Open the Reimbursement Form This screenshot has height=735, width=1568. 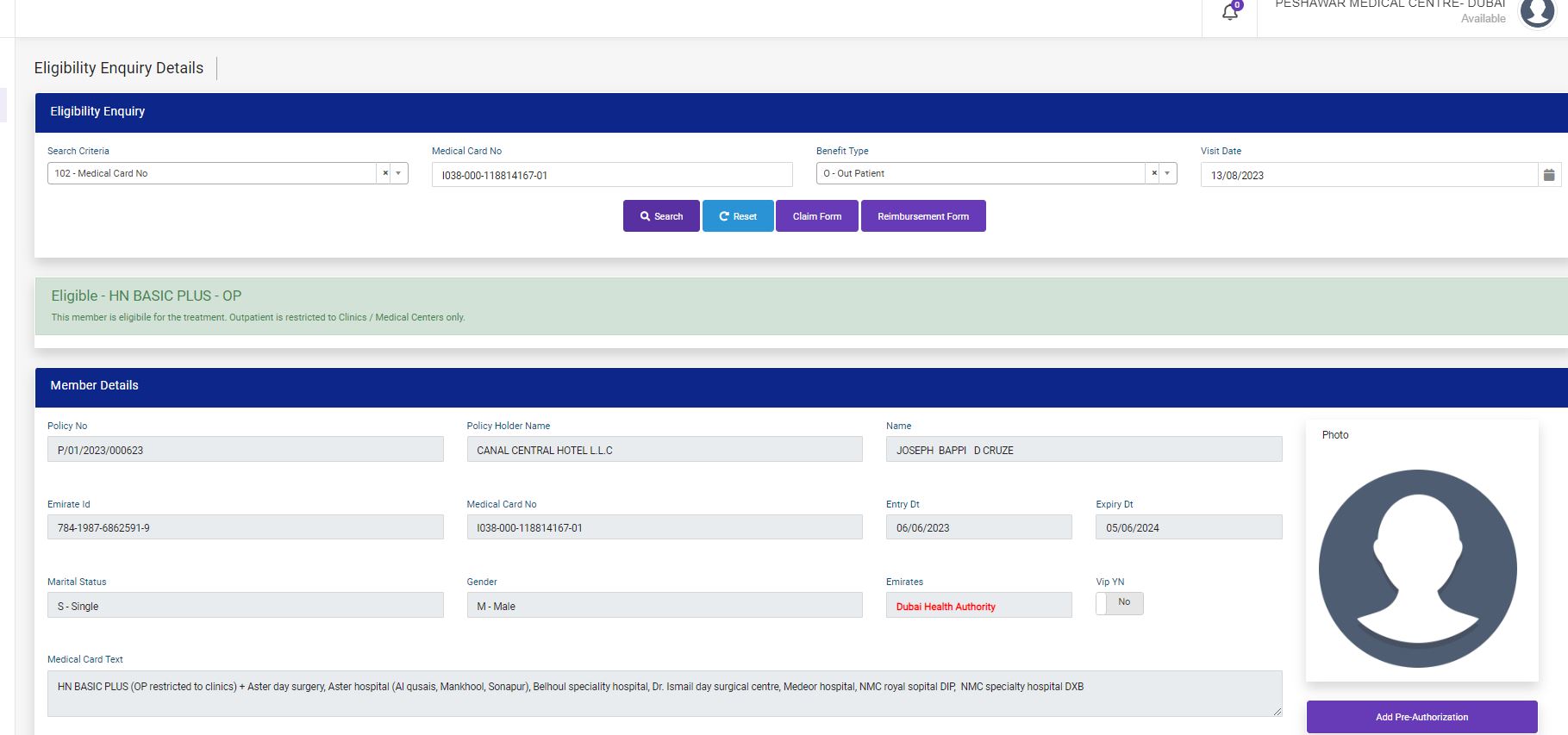coord(922,216)
